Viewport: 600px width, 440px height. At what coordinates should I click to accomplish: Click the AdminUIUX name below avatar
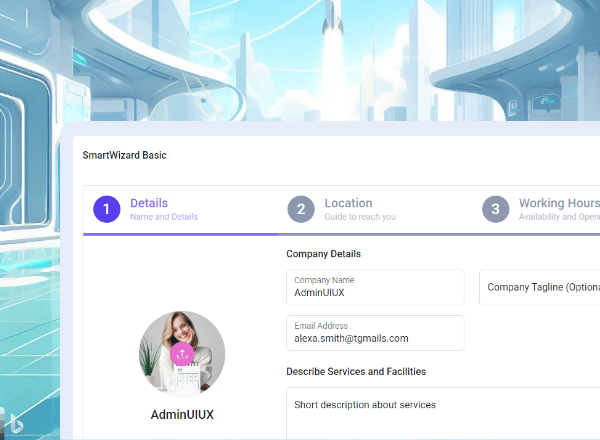[x=182, y=414]
